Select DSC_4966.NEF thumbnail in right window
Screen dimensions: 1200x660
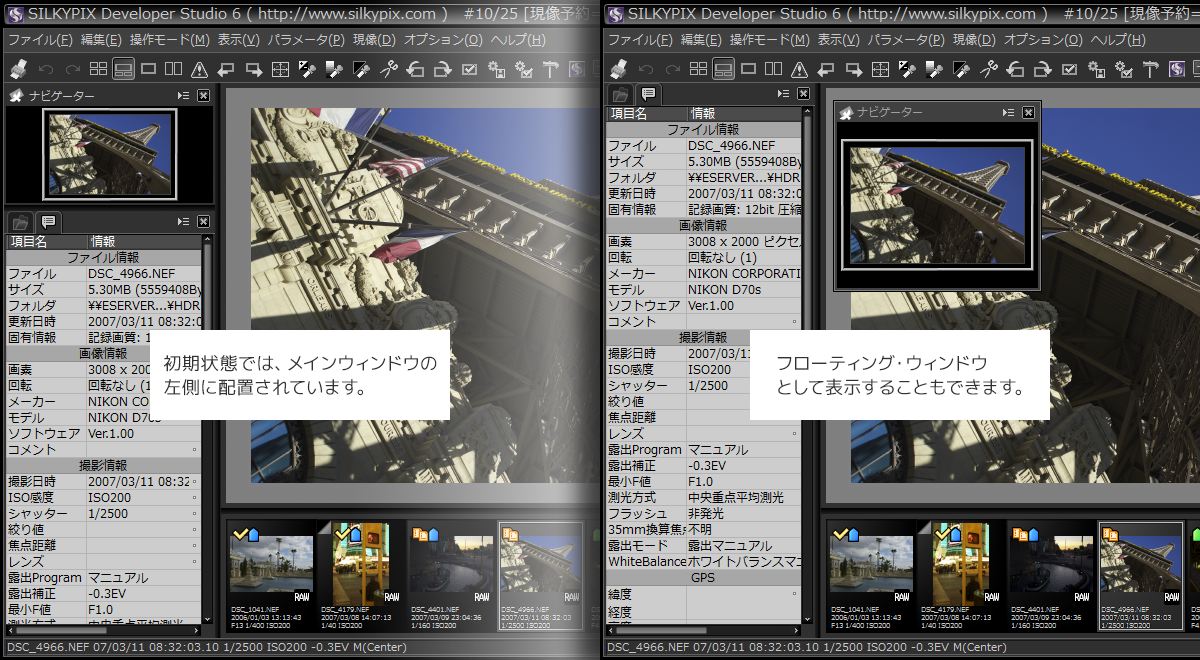click(x=1141, y=575)
